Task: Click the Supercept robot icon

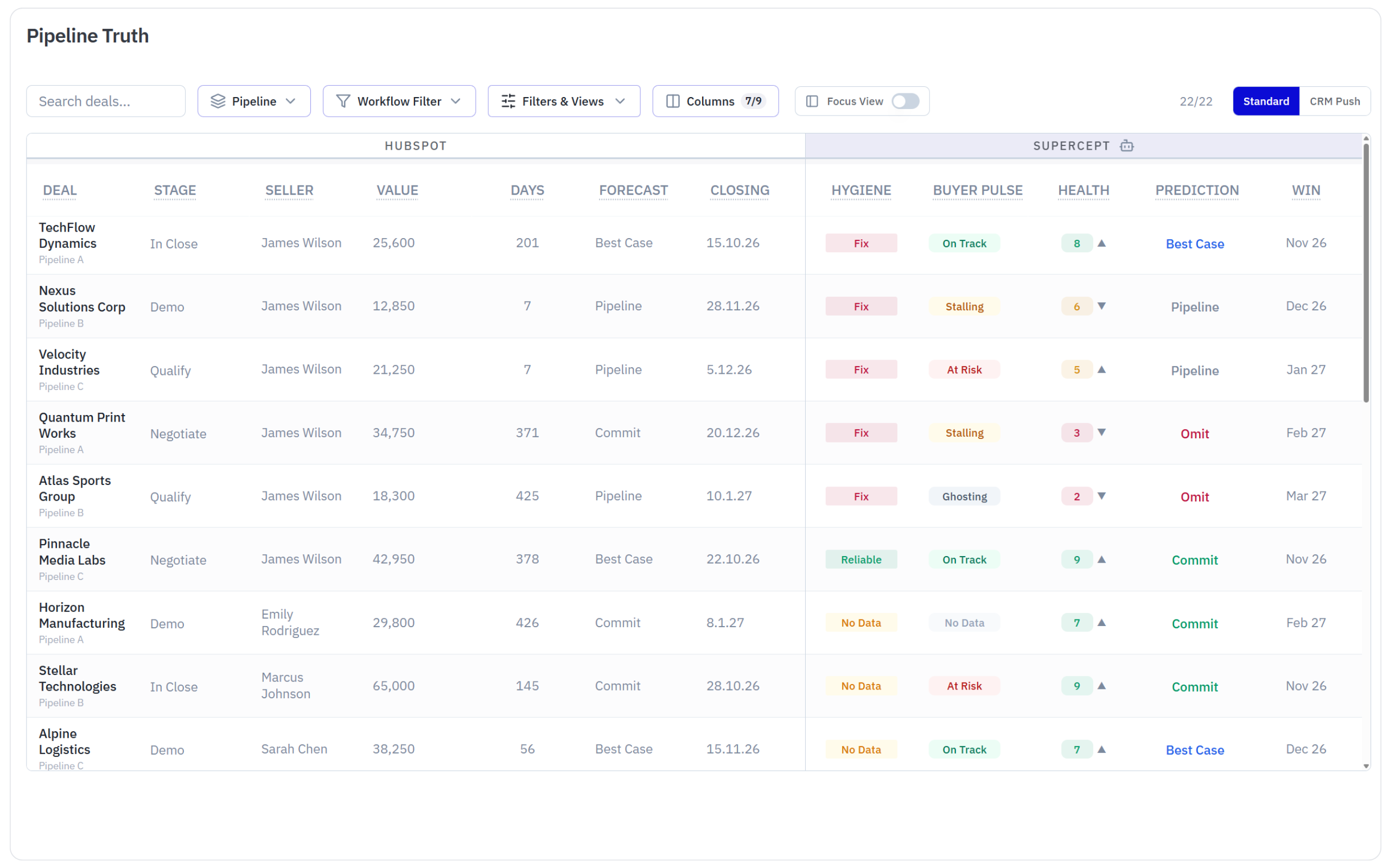Action: tap(1127, 146)
